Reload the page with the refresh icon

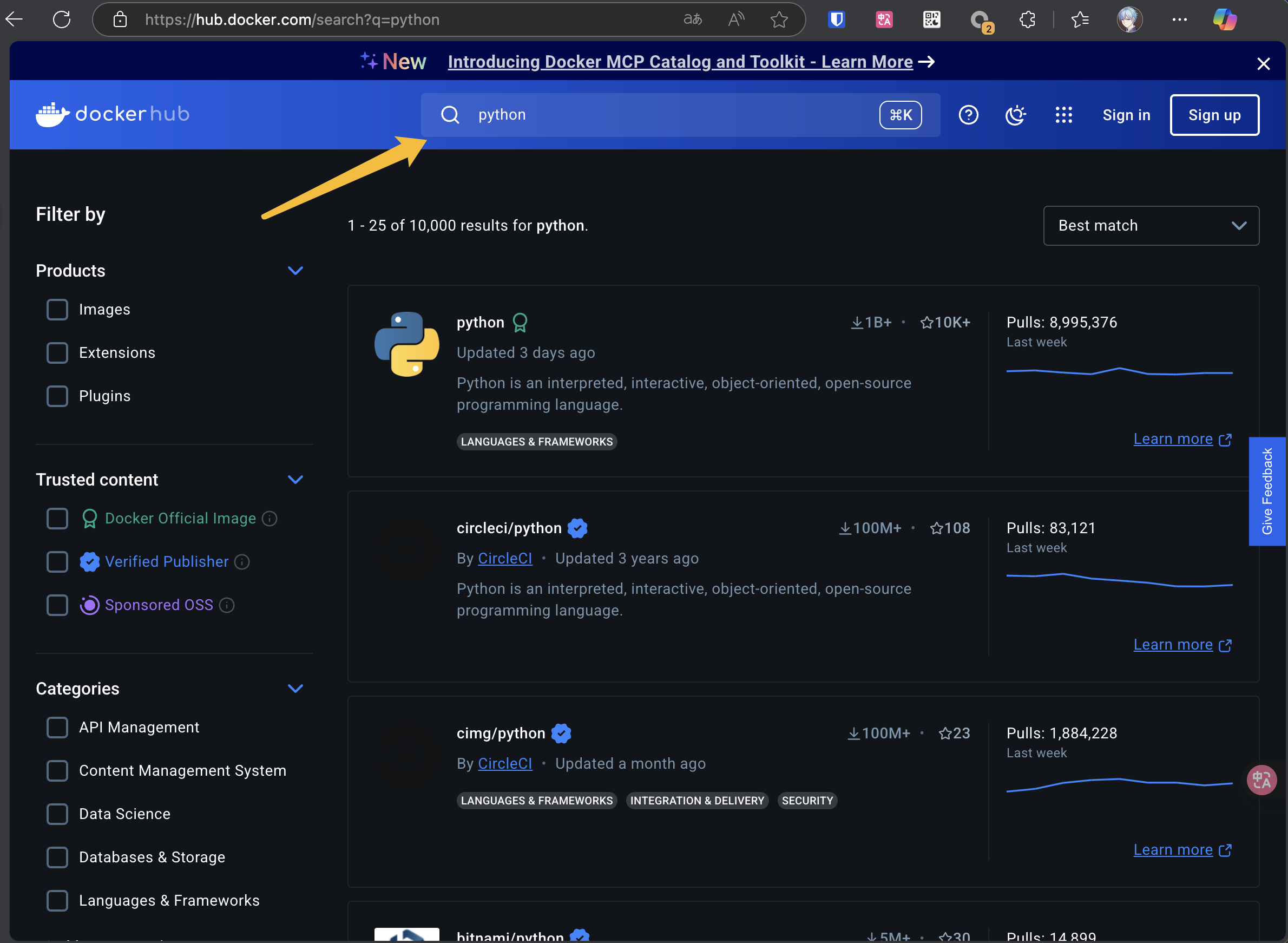[x=62, y=19]
